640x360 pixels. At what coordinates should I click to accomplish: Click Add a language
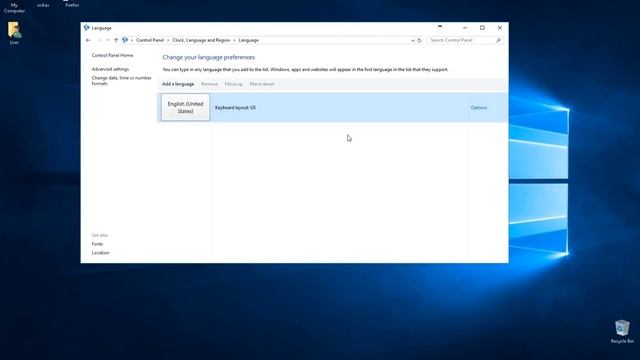[x=178, y=84]
